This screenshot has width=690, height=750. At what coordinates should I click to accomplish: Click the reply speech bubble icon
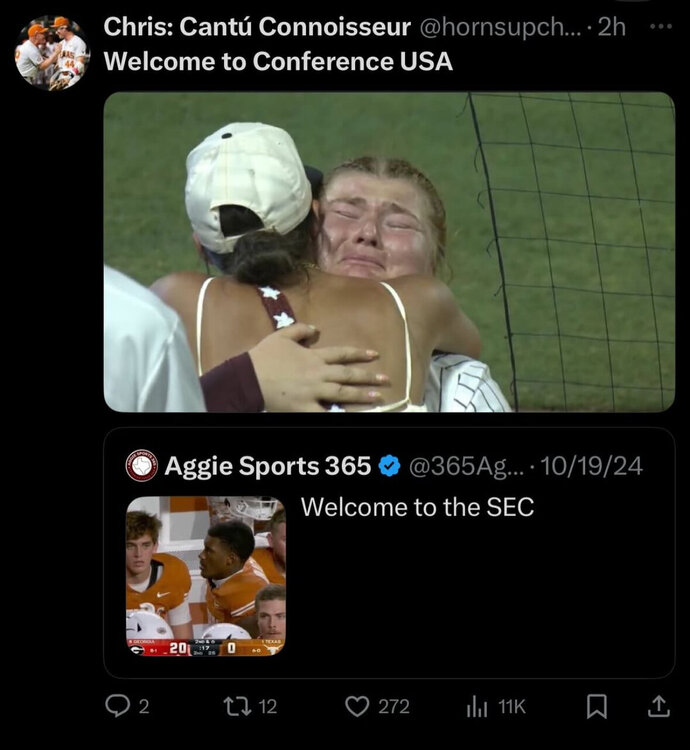click(116, 706)
